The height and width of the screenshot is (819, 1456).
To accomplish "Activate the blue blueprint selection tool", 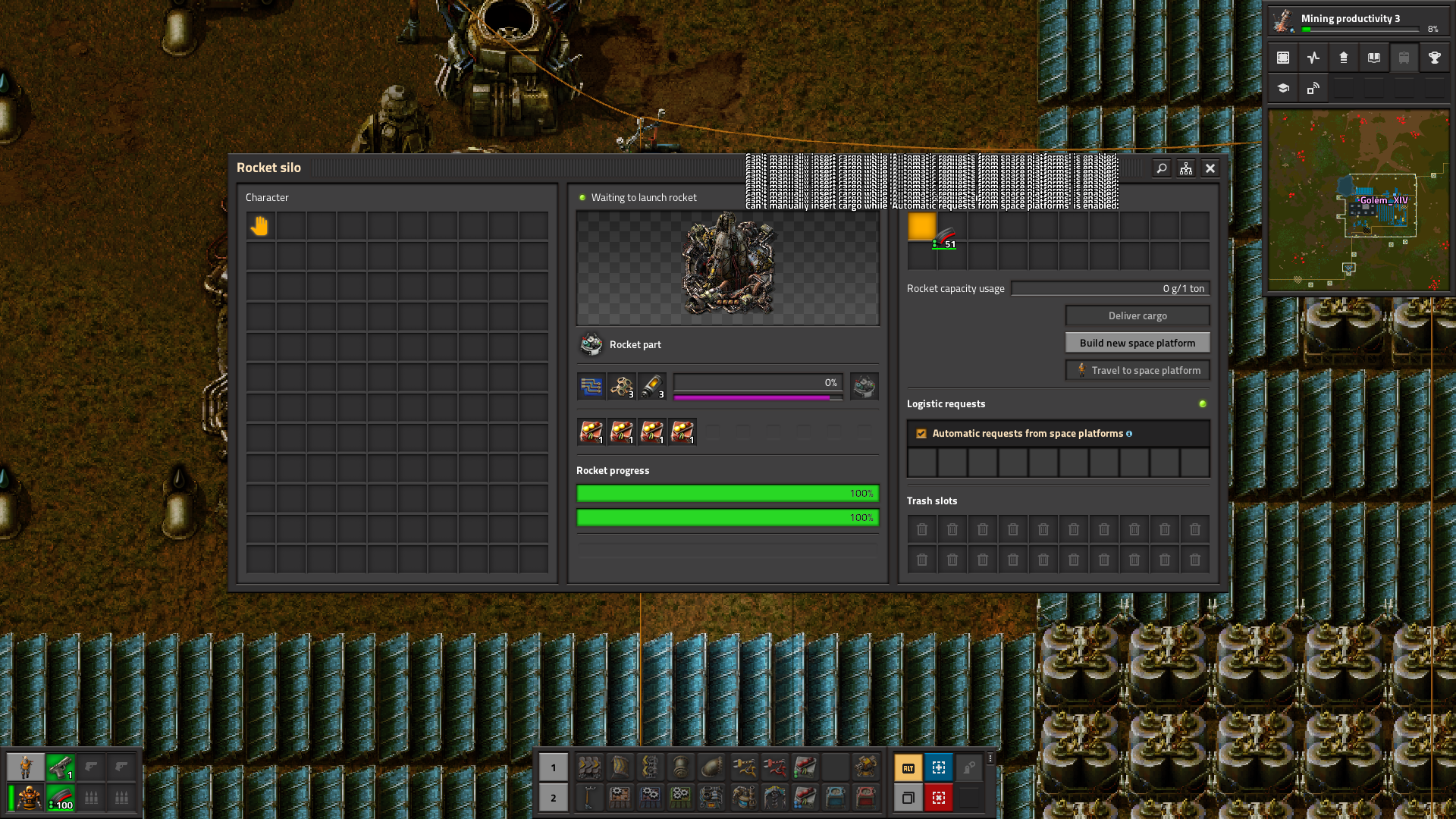I will point(939,767).
